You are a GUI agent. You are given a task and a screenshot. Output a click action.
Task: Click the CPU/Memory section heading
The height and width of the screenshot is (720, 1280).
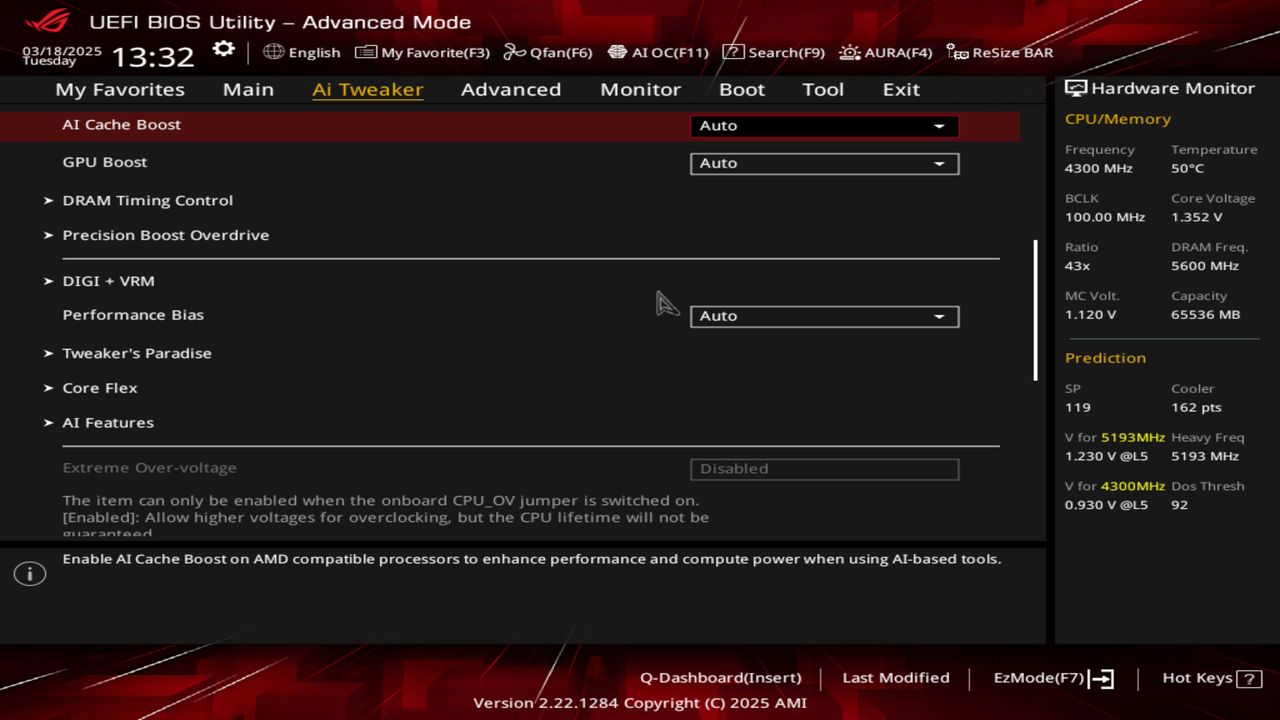1118,119
